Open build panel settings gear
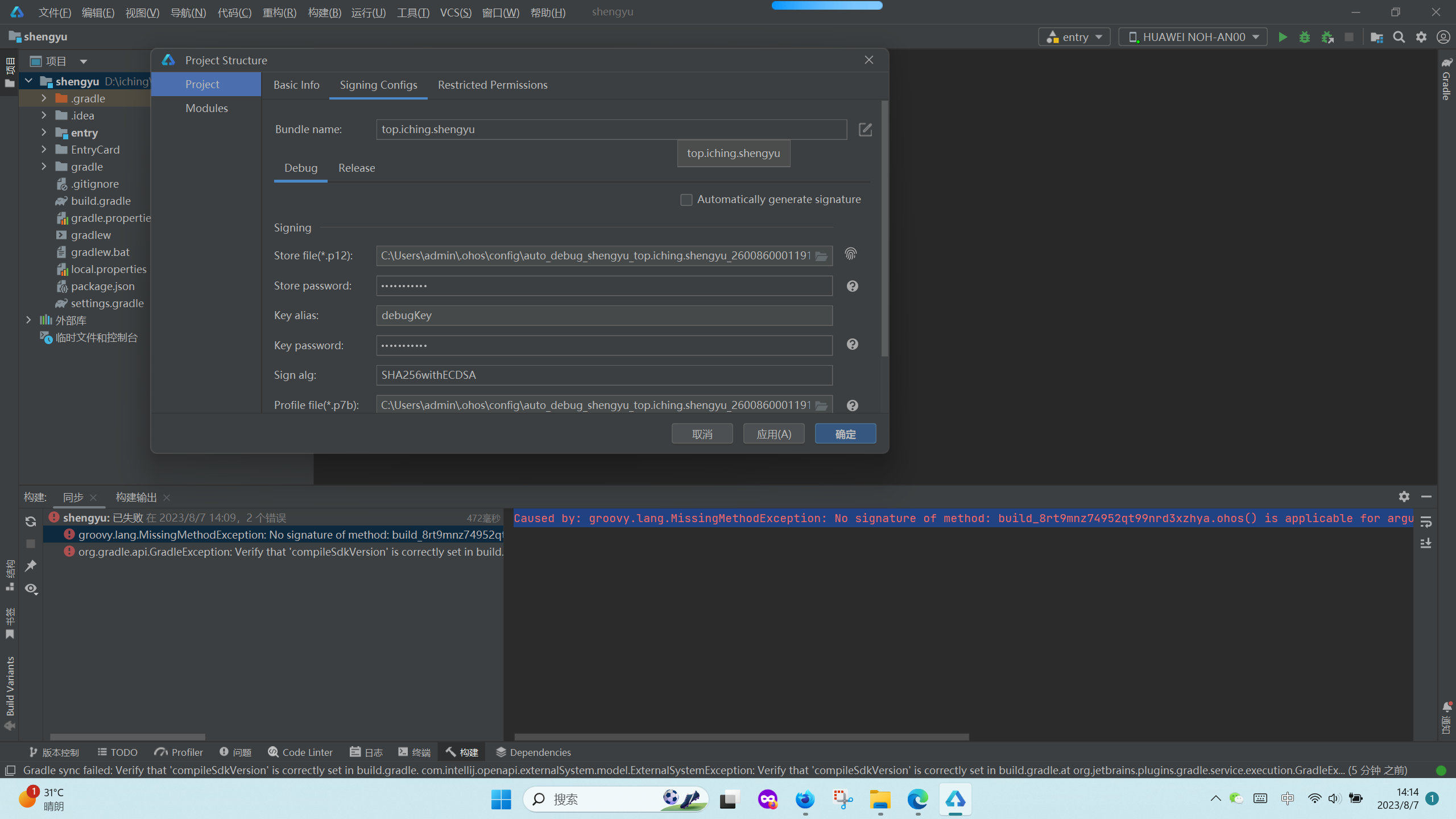The image size is (1456, 819). coord(1404,497)
